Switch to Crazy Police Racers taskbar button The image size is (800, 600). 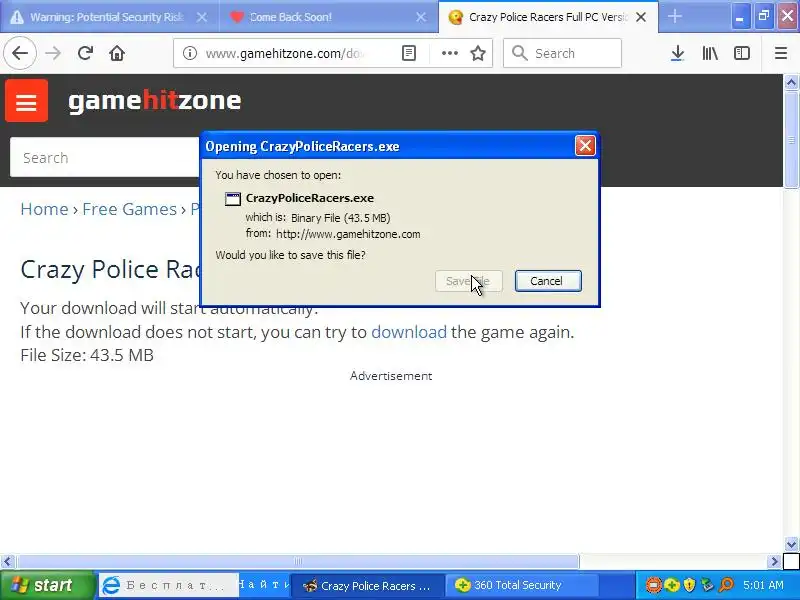pyautogui.click(x=366, y=585)
